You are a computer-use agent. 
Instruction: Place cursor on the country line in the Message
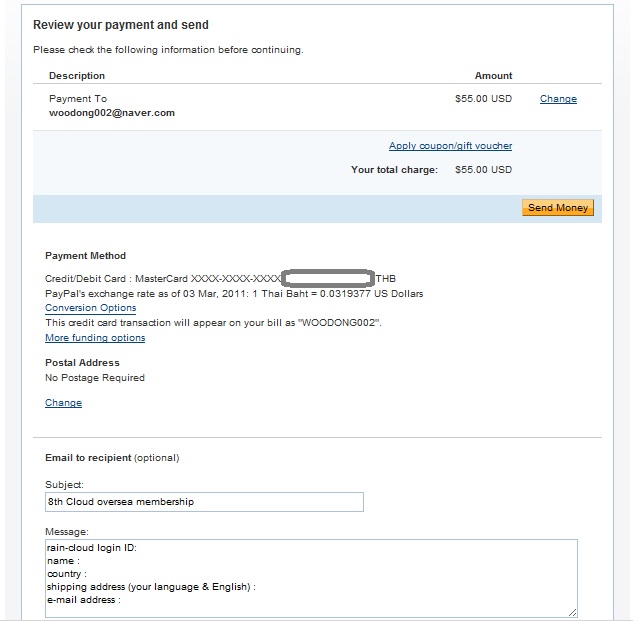[67, 574]
